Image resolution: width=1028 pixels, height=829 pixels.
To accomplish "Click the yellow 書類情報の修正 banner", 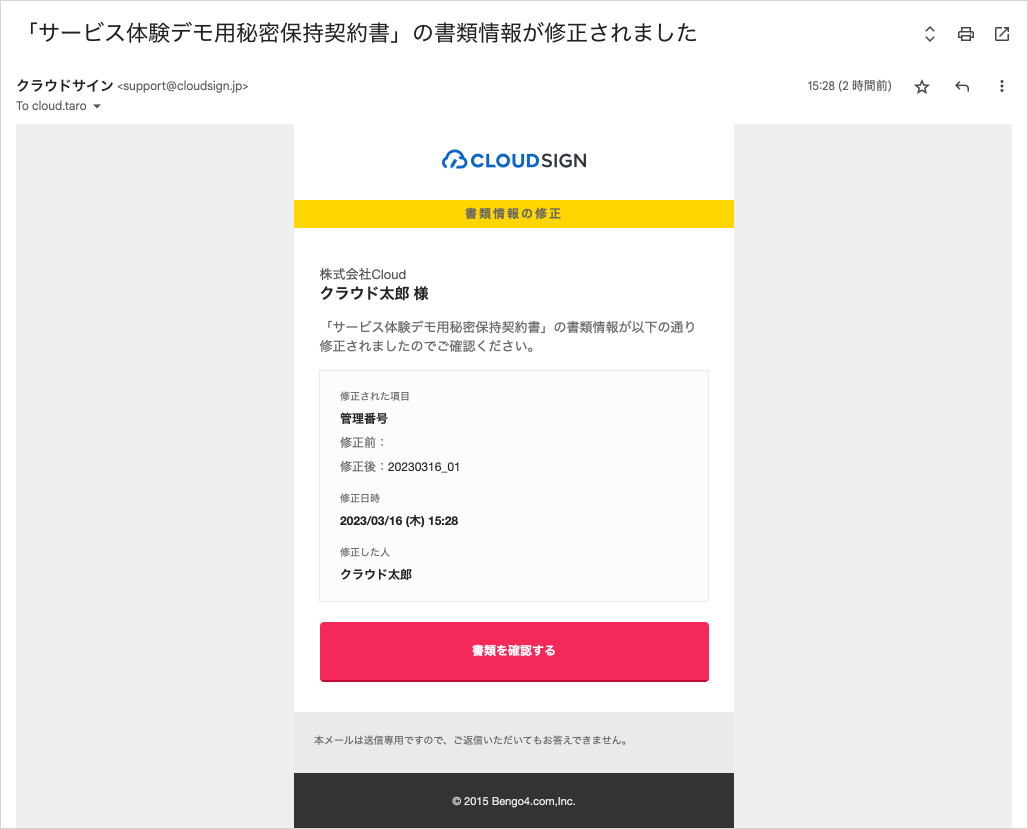I will coord(513,214).
